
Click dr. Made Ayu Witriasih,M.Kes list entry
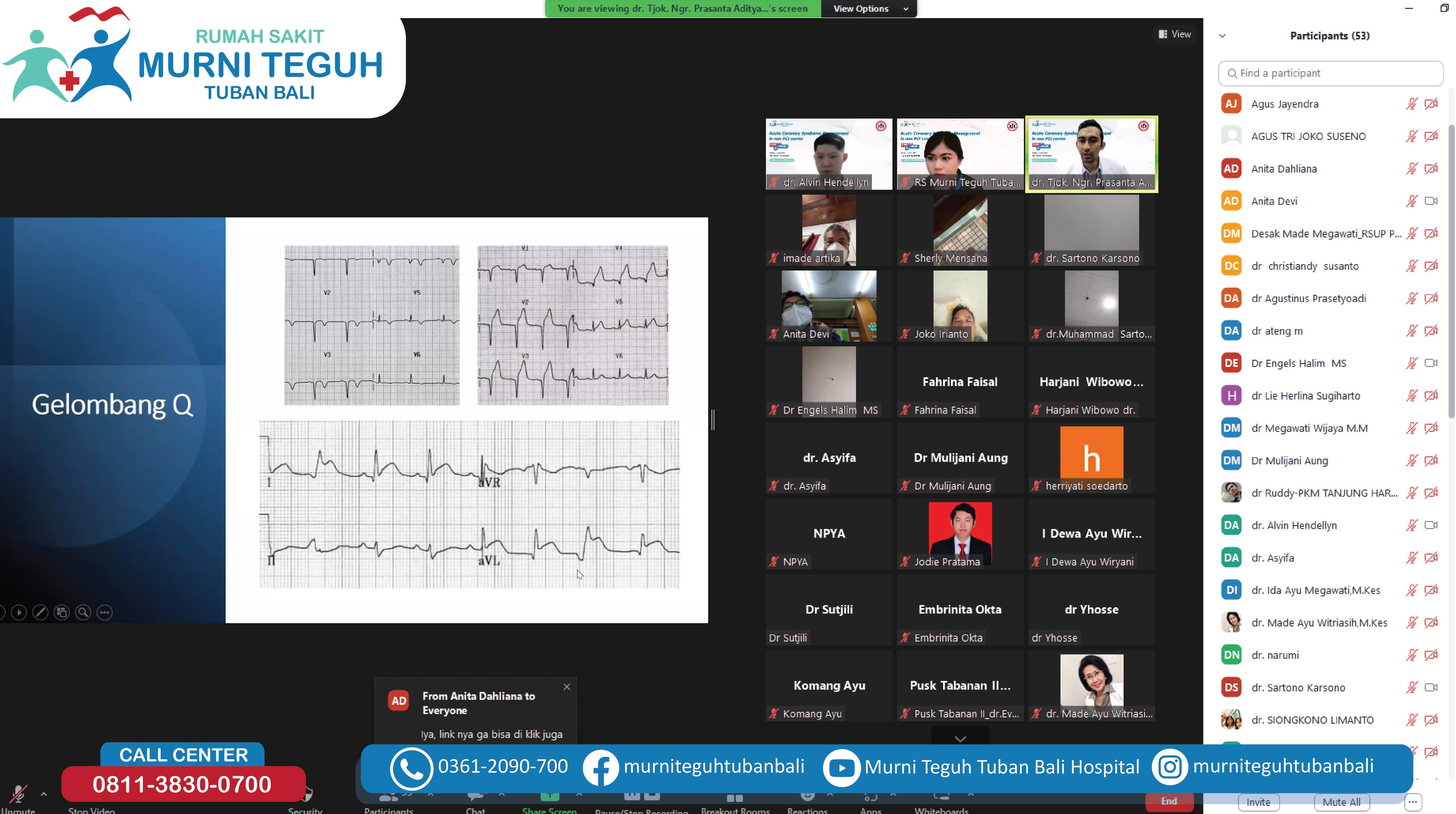coord(1330,622)
